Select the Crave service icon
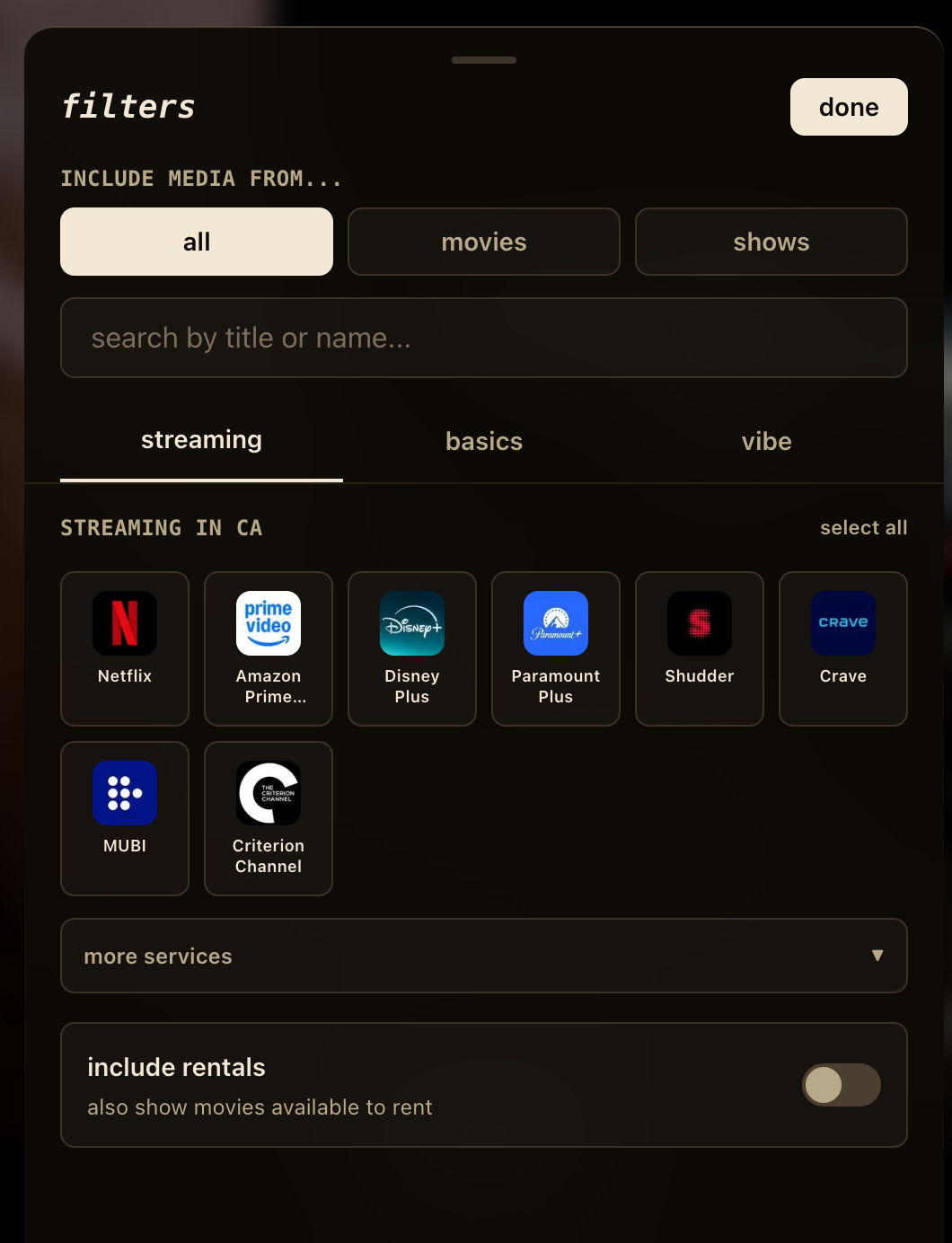952x1243 pixels. tap(843, 623)
